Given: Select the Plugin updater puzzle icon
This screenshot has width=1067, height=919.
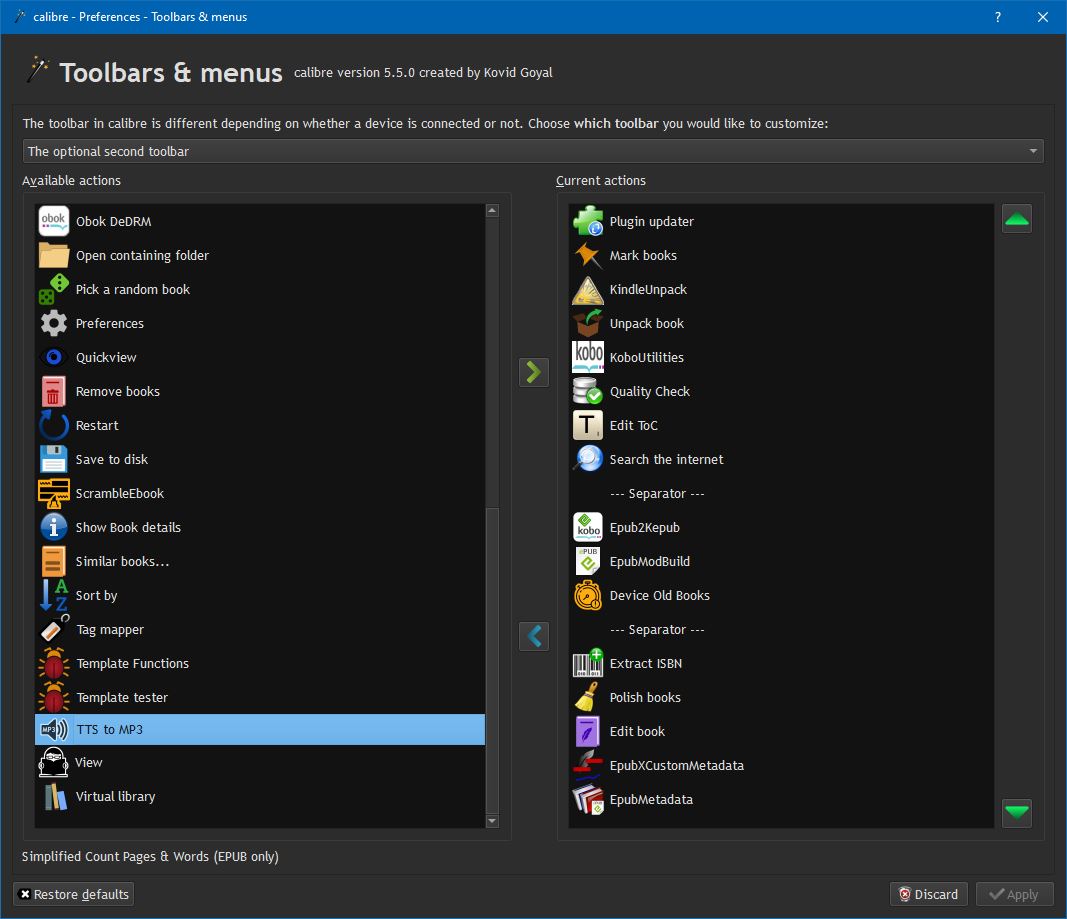Looking at the screenshot, I should [588, 221].
